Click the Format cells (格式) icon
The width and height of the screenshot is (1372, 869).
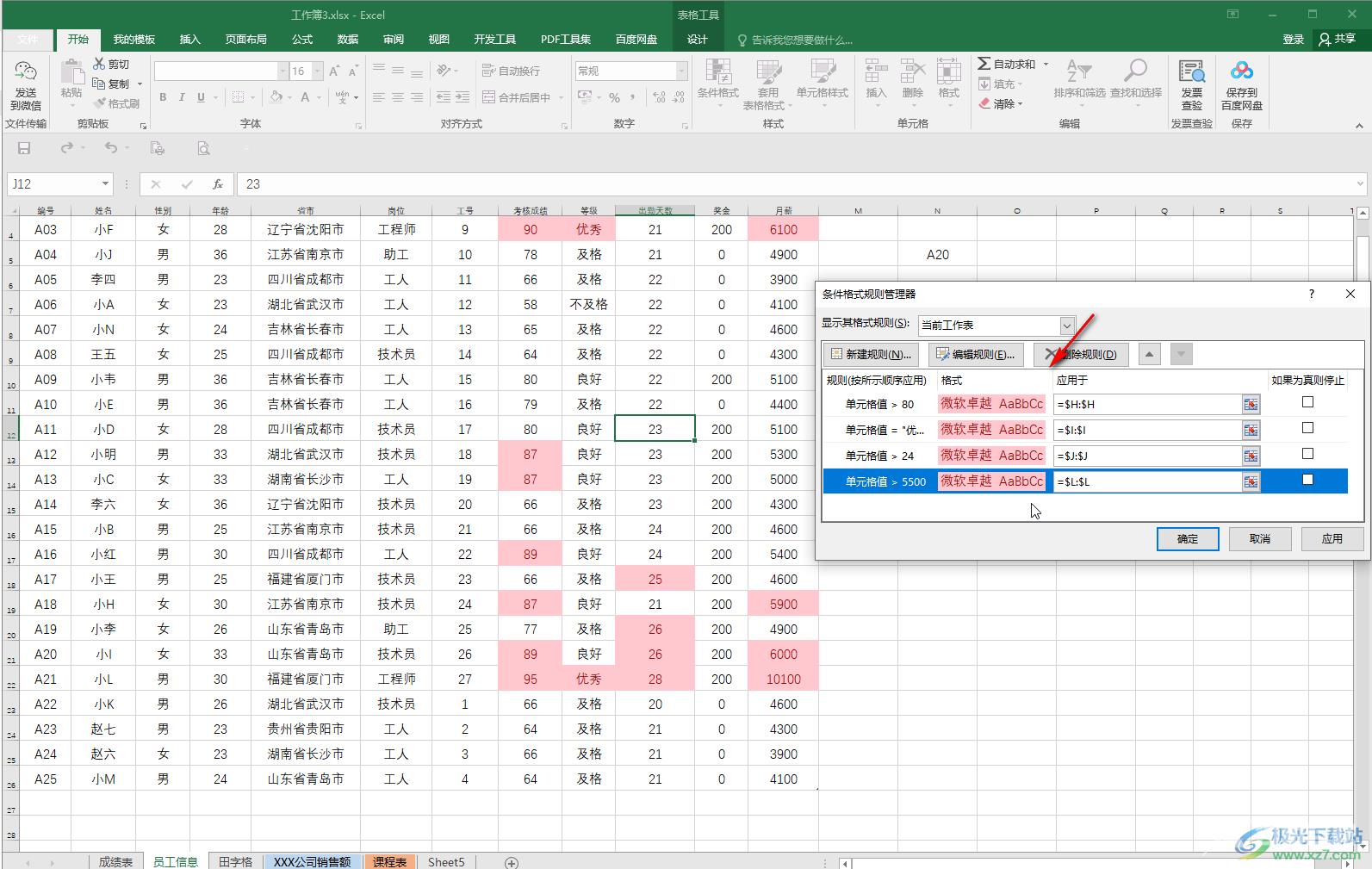click(x=949, y=72)
